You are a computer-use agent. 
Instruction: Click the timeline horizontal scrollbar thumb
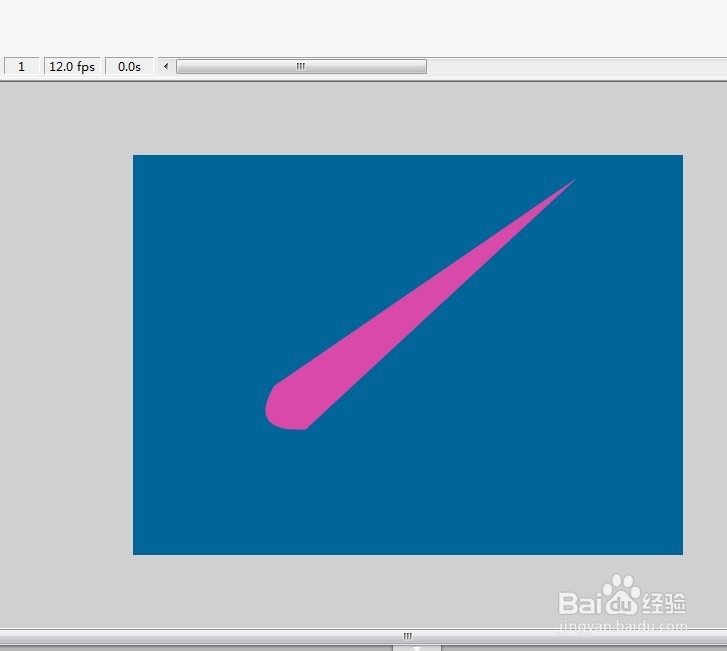click(301, 66)
